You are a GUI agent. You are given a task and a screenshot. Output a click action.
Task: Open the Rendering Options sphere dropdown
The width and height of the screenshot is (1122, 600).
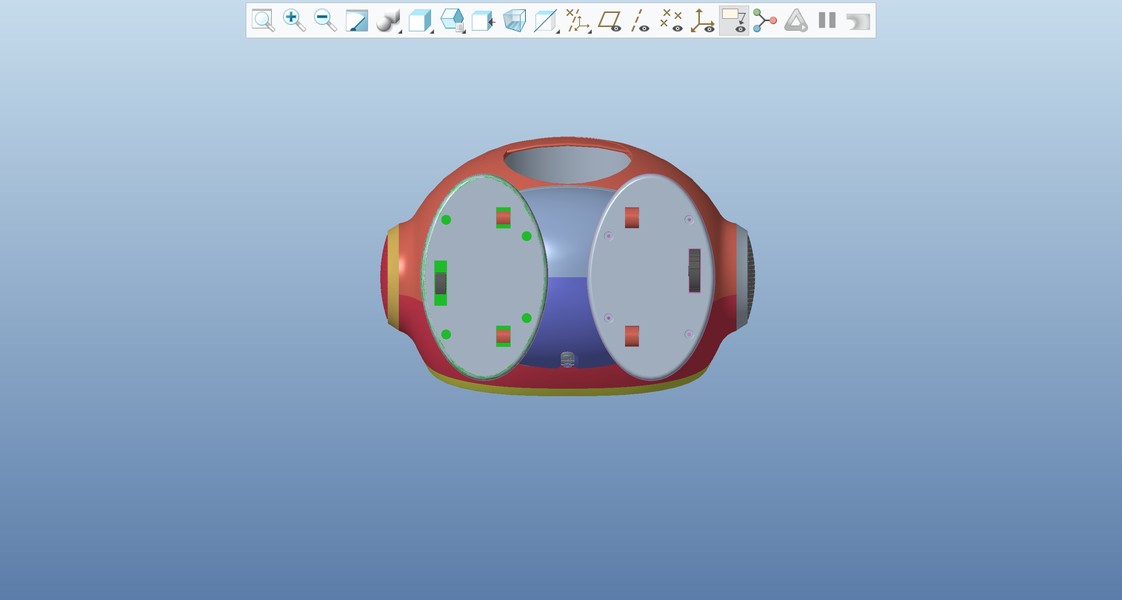click(389, 20)
